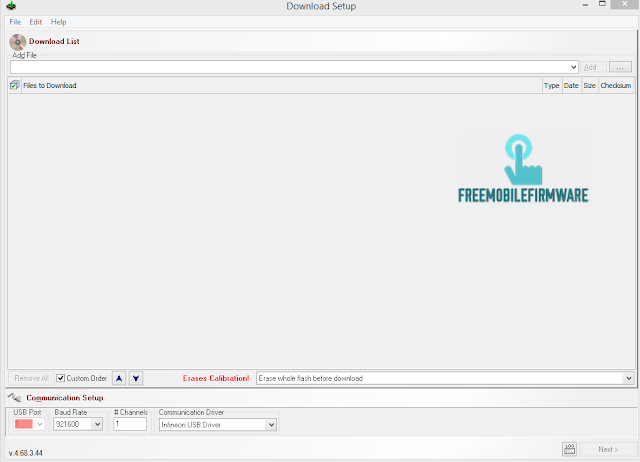Viewport: 640px width, 462px height.
Task: Click the Download List disc icon
Action: point(18,42)
